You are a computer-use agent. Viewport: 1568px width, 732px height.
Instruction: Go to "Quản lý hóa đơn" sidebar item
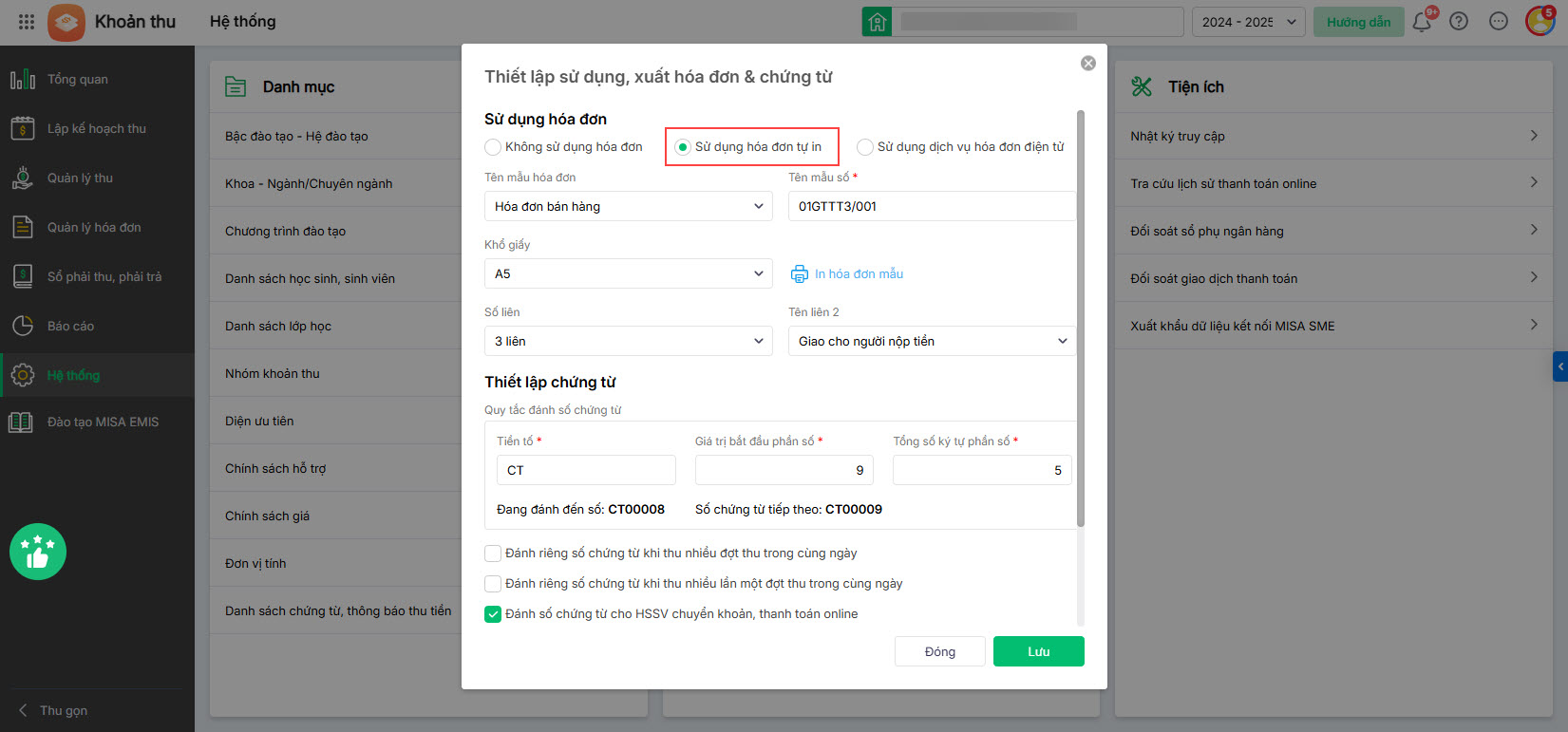[94, 227]
